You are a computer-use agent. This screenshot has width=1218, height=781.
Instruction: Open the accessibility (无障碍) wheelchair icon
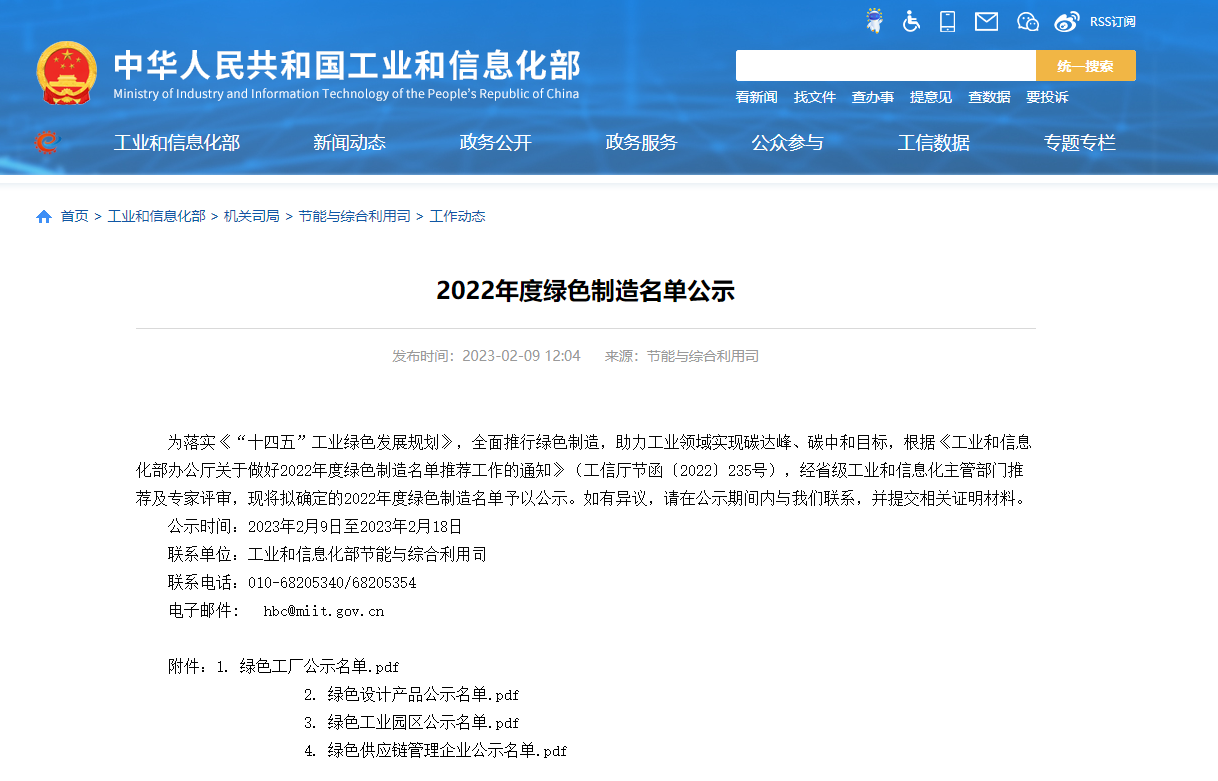tap(911, 20)
